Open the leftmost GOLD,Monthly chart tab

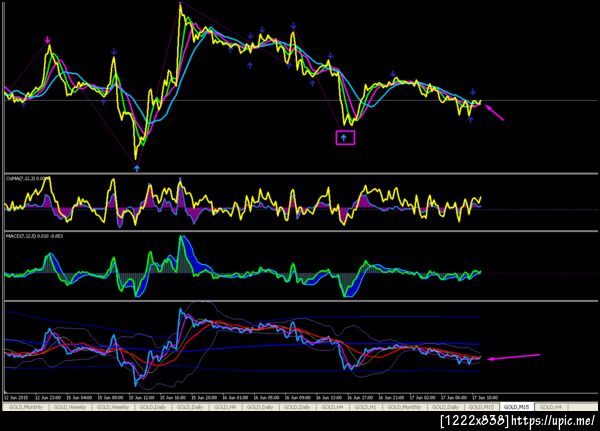26,407
